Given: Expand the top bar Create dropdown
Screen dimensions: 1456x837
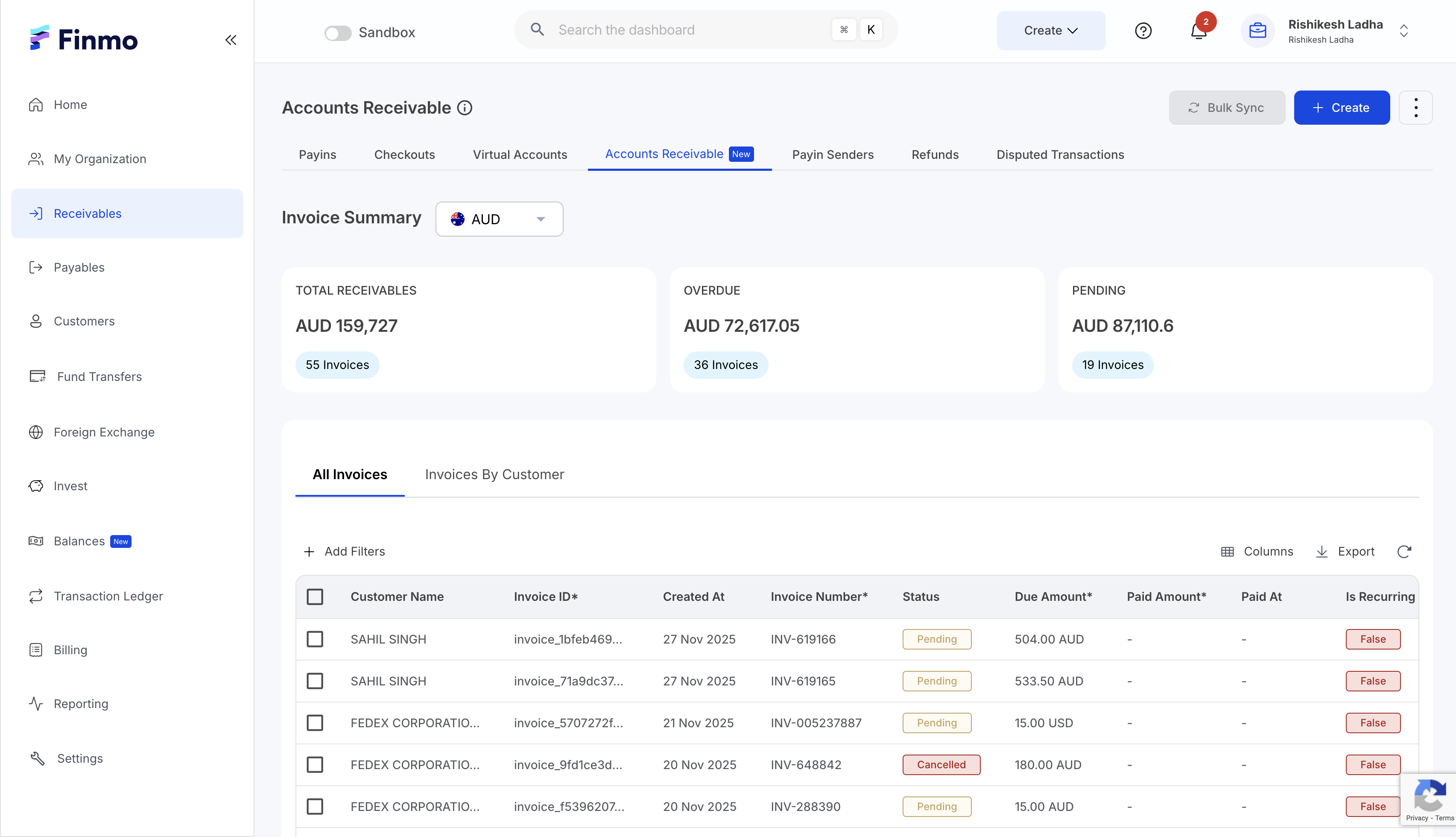Looking at the screenshot, I should pyautogui.click(x=1050, y=30).
